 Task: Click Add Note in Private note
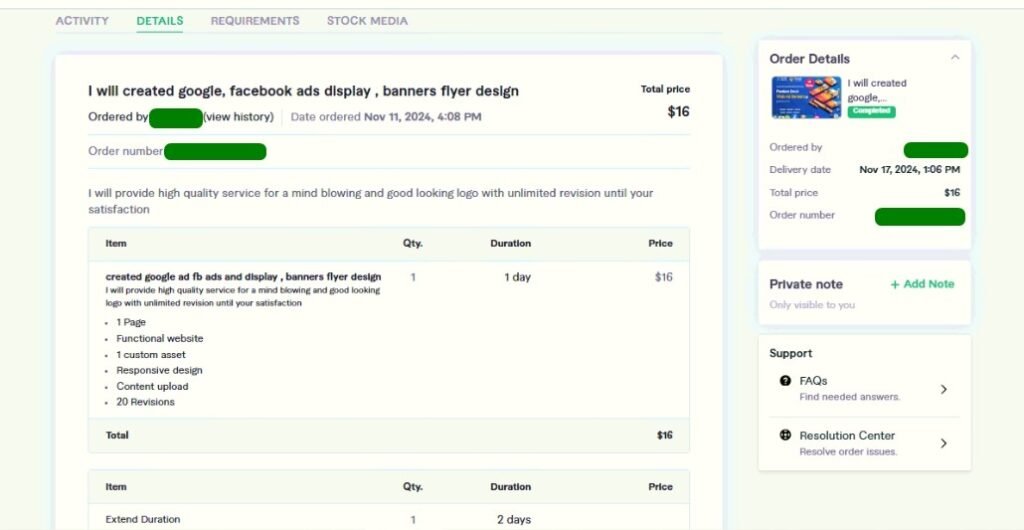click(x=928, y=284)
